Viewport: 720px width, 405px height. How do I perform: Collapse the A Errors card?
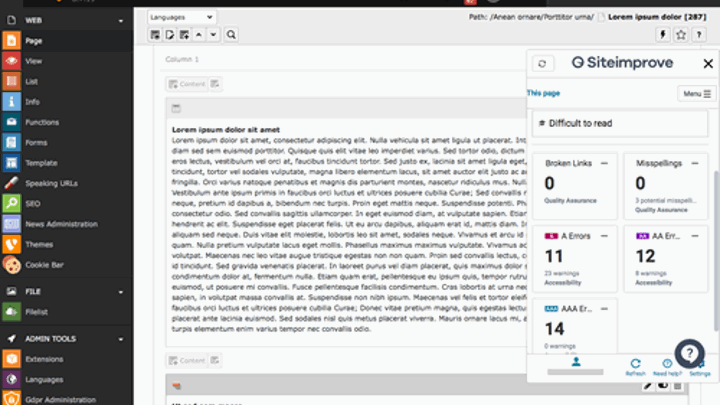point(603,234)
